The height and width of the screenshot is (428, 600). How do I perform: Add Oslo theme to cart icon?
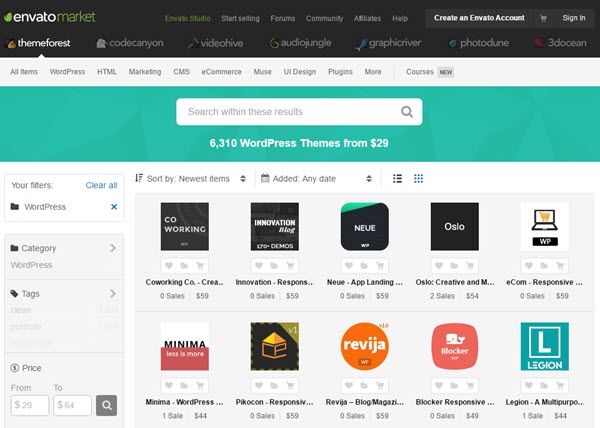(470, 265)
